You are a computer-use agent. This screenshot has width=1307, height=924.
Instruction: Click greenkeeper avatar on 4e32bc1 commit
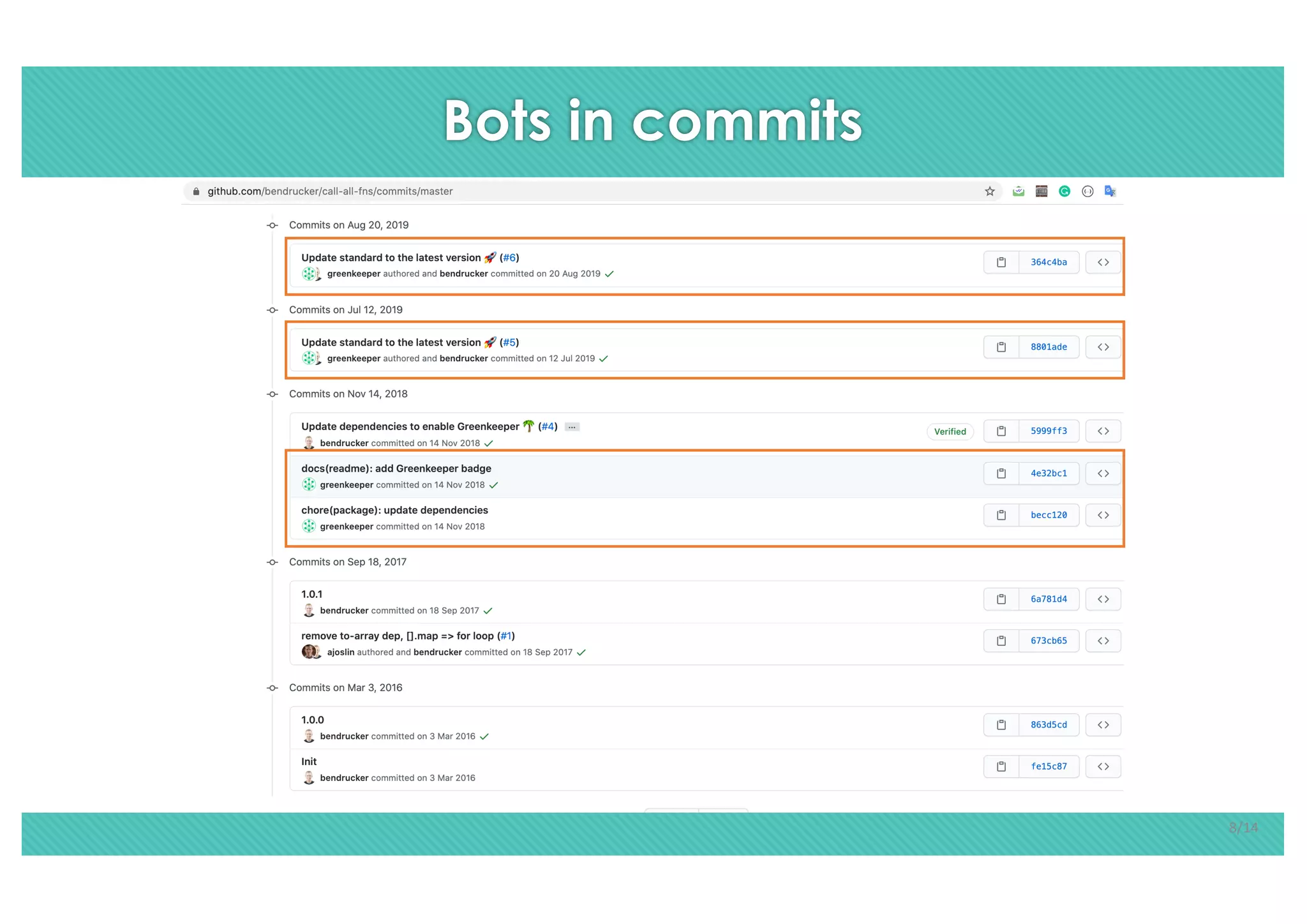(309, 485)
